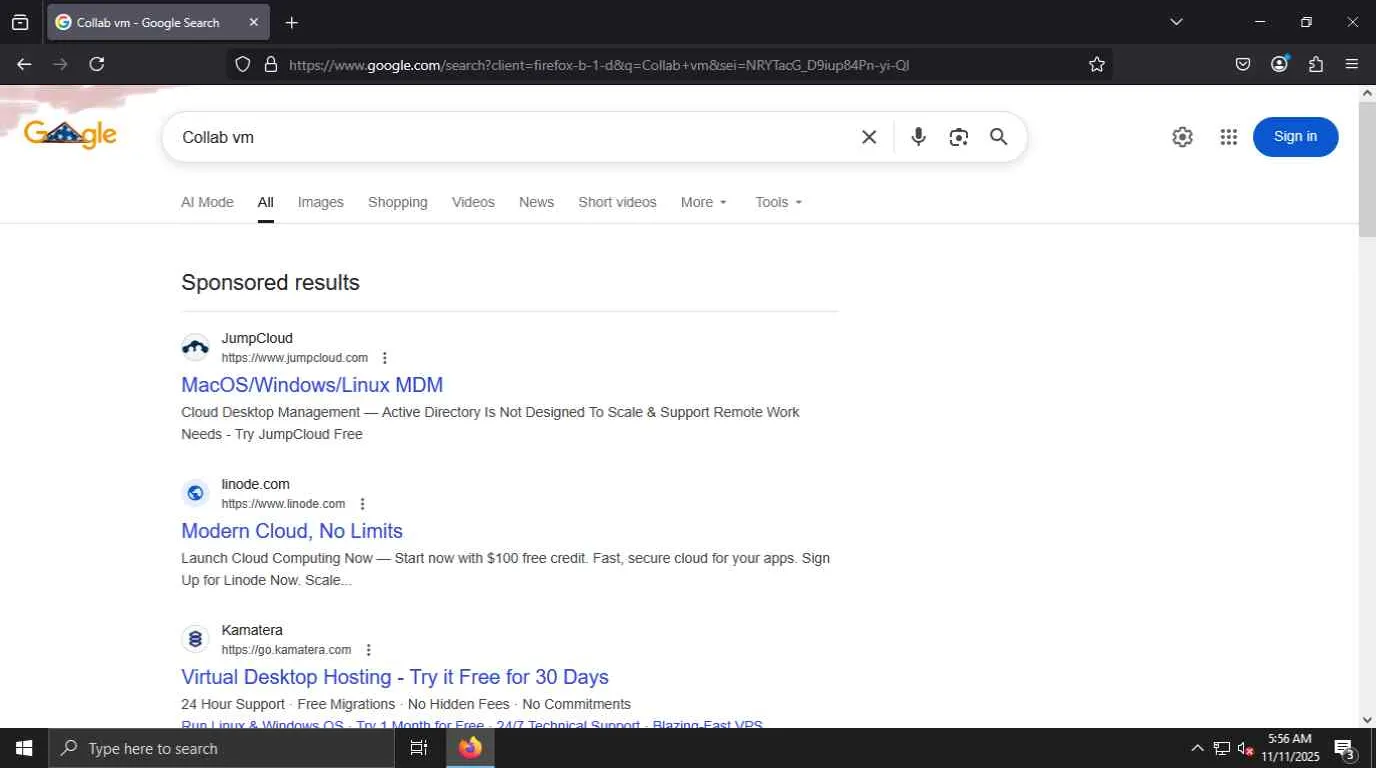Image resolution: width=1376 pixels, height=768 pixels.
Task: Switch to Shopping results tab
Action: [x=398, y=202]
